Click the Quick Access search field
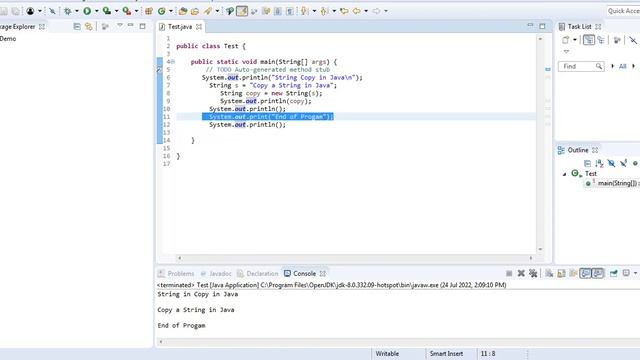 (x=623, y=11)
